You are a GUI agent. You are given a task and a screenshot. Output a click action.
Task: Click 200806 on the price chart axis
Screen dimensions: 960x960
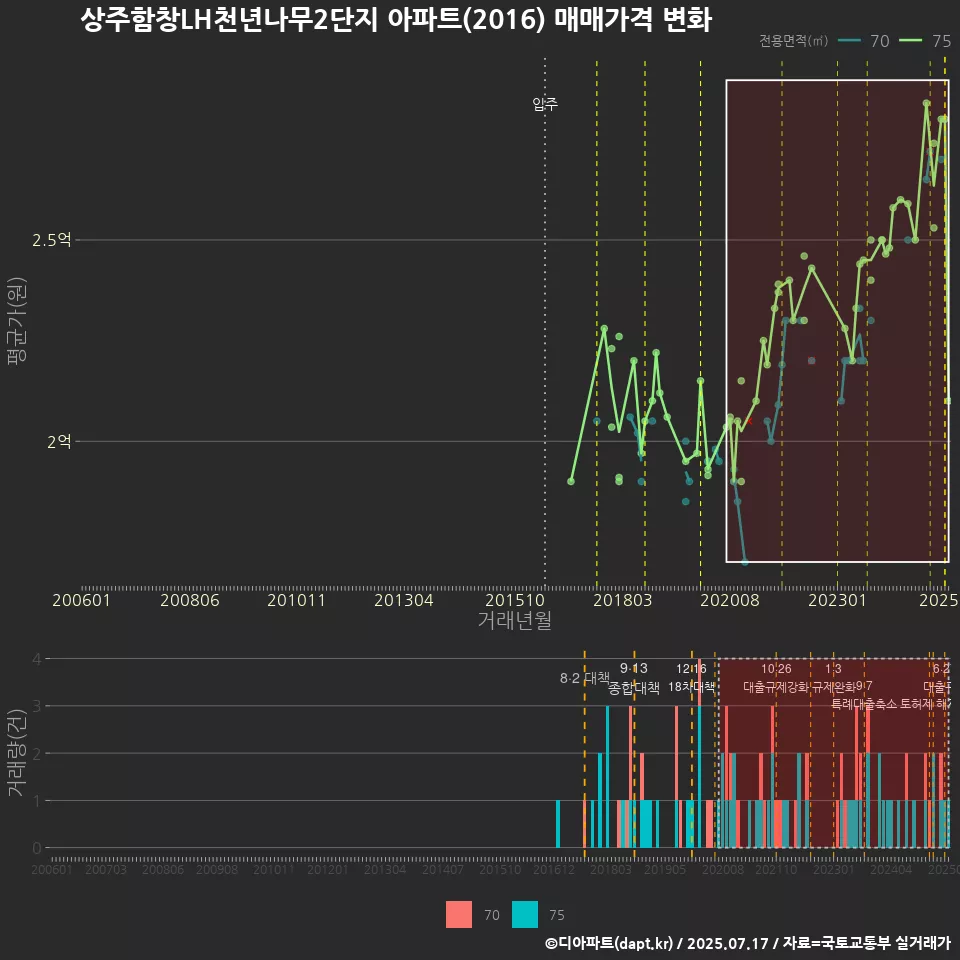[190, 601]
